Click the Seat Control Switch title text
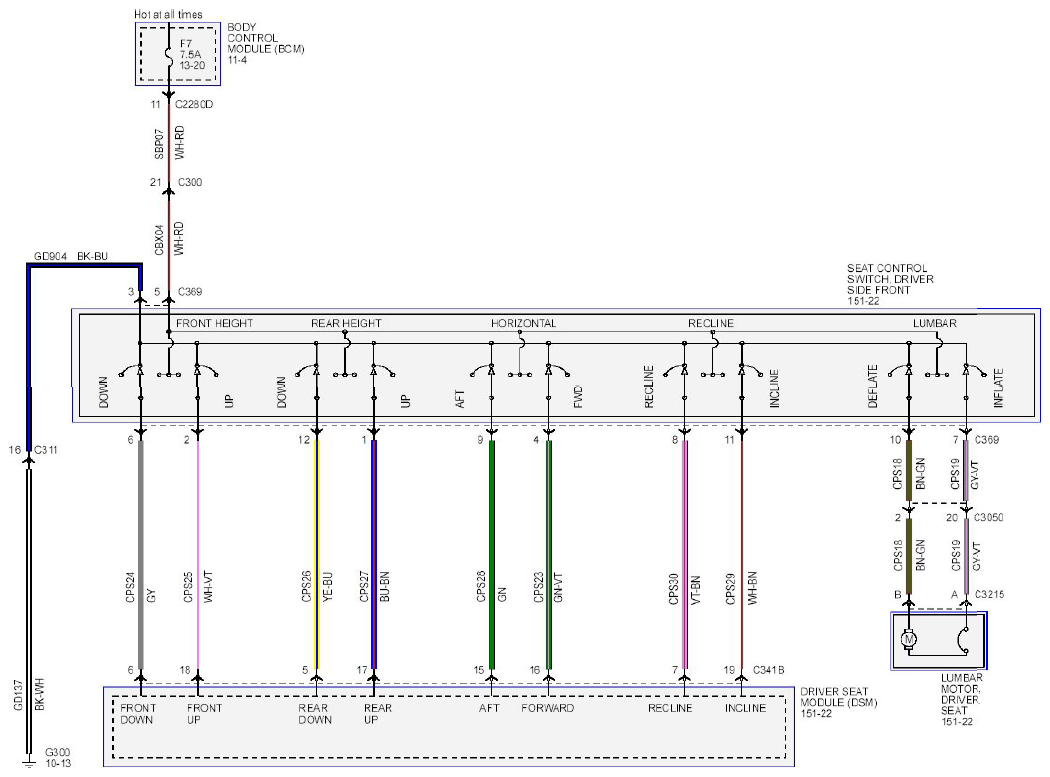 pos(890,284)
